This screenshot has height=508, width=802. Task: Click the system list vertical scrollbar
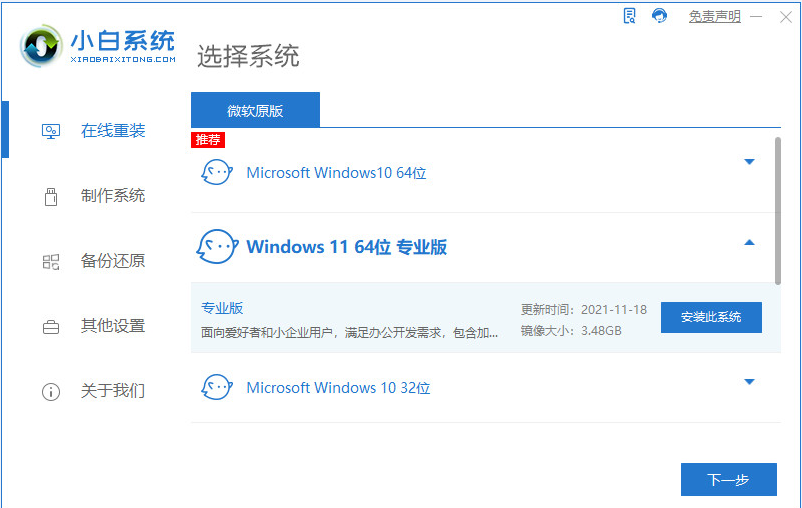coord(777,210)
